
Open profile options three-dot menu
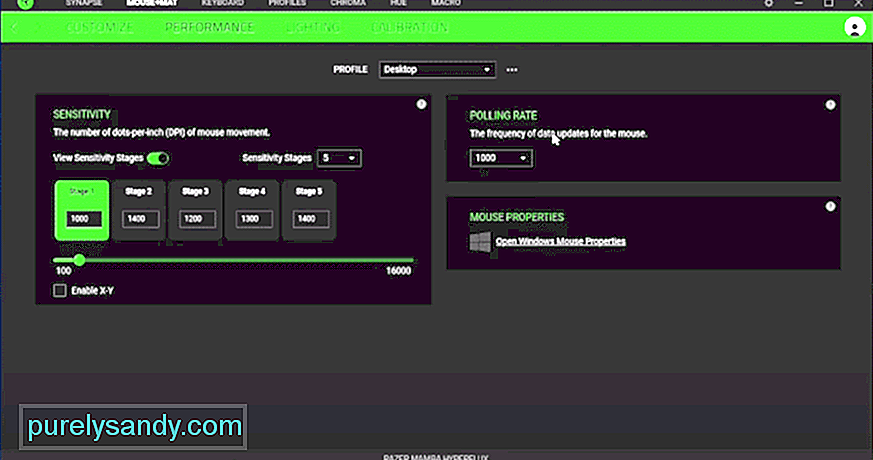(x=512, y=70)
